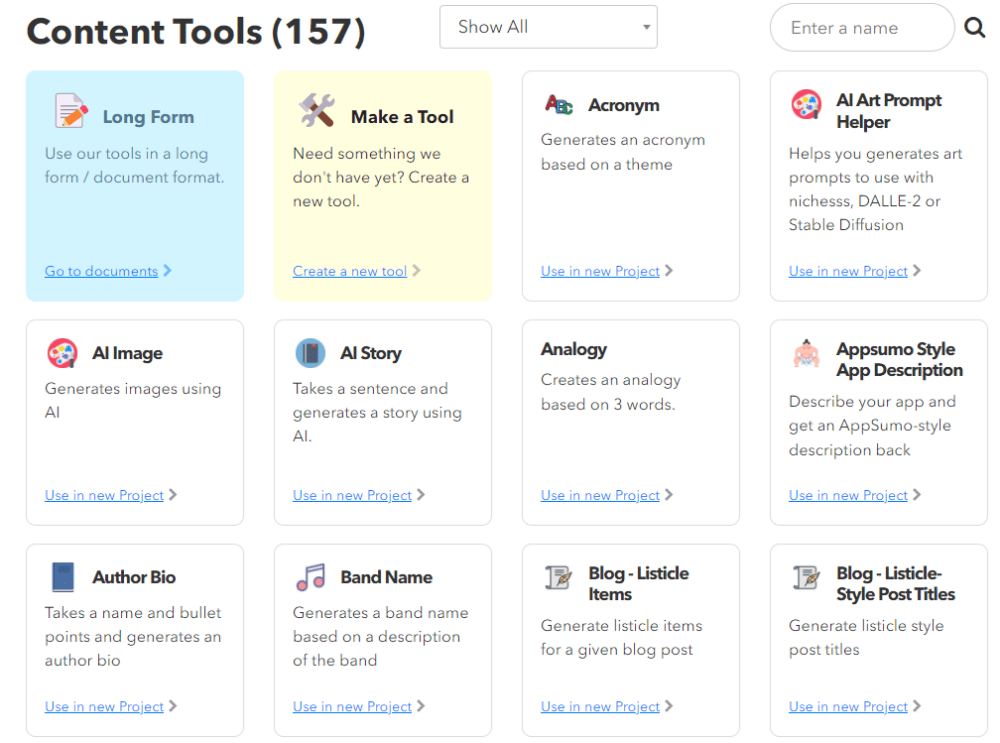Click the AI Image palette icon
1000x743 pixels.
pos(62,353)
